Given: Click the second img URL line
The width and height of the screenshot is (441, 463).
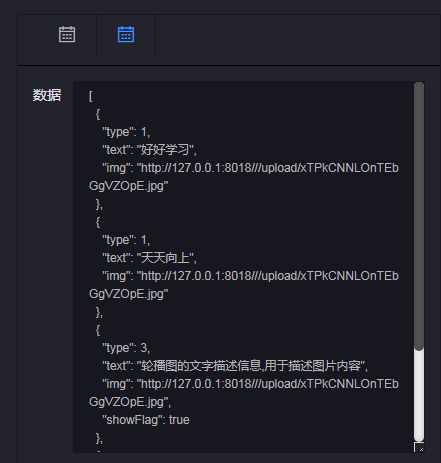Looking at the screenshot, I should [250, 276].
